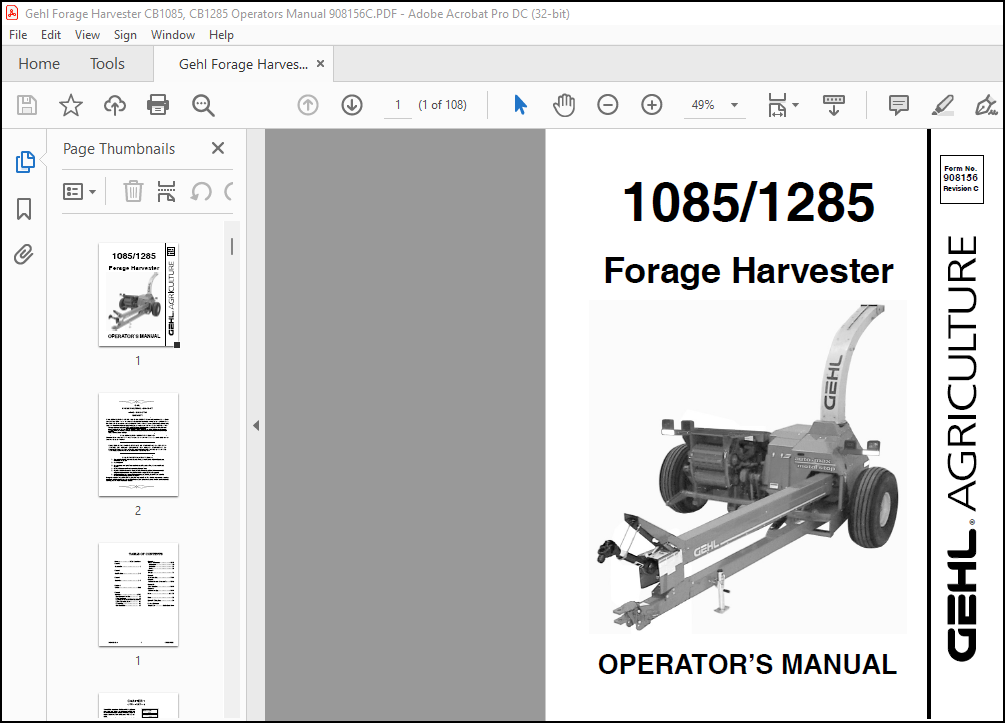Go to next page arrow
Viewport: 1005px width, 723px height.
(x=352, y=104)
